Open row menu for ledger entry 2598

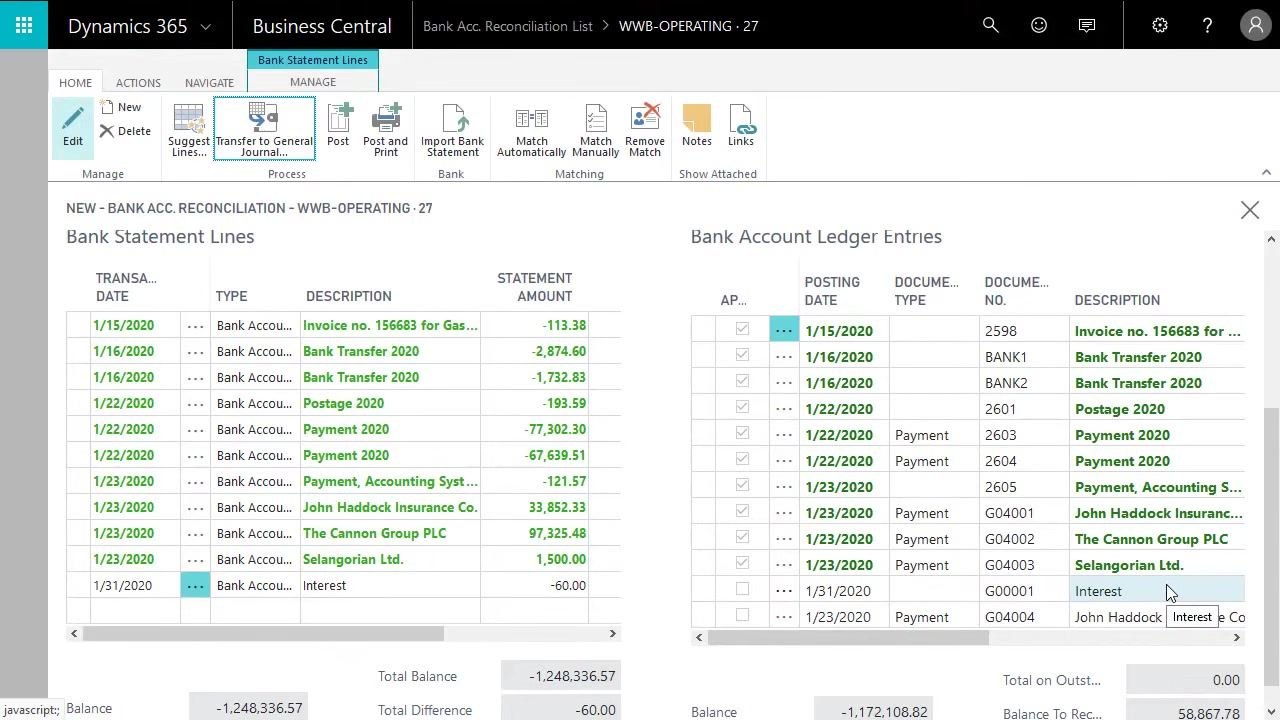(784, 330)
